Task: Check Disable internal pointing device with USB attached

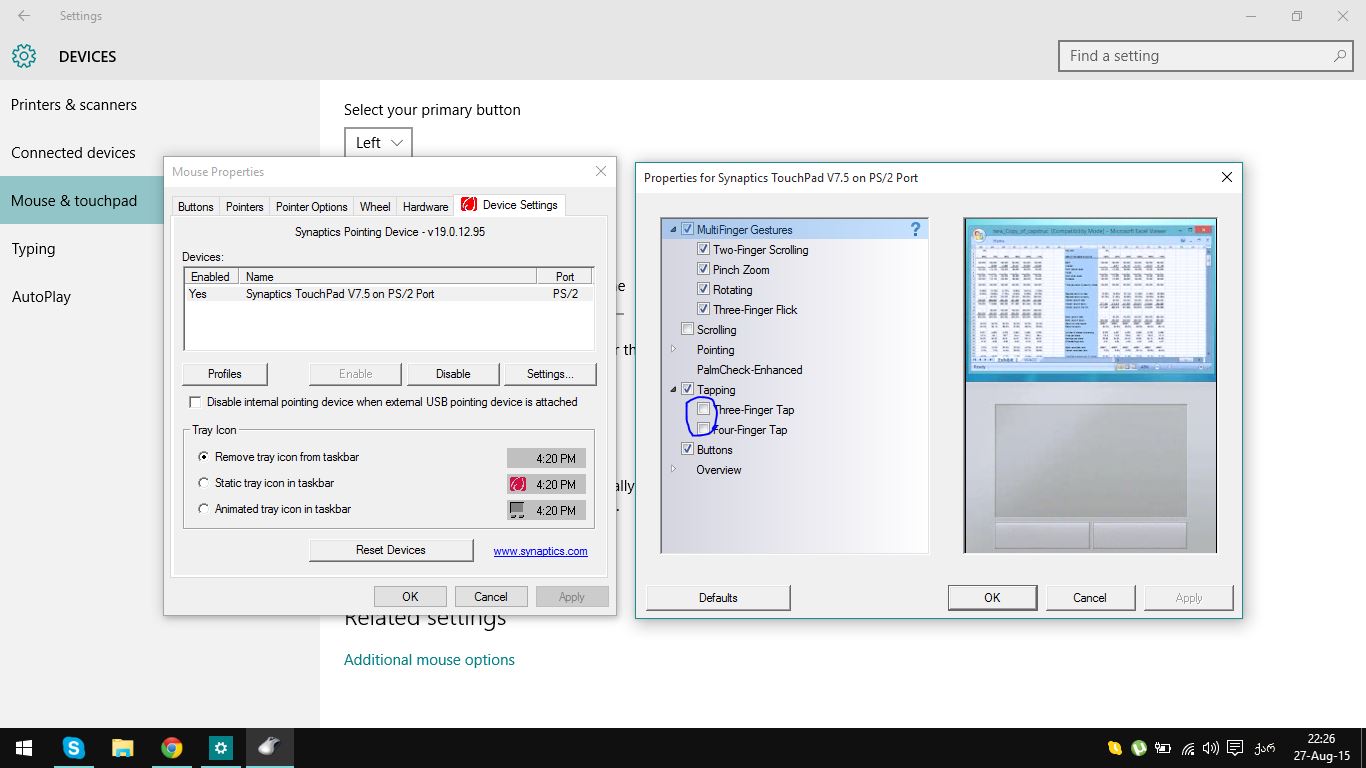Action: click(195, 402)
